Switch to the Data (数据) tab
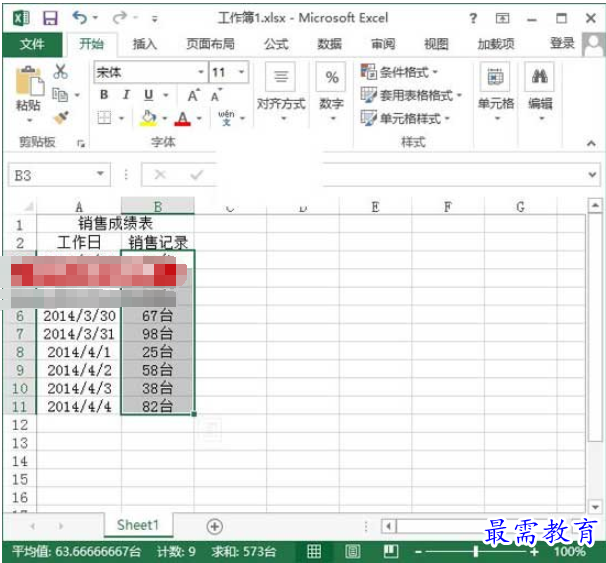Screen dimensions: 606x563 pos(330,44)
